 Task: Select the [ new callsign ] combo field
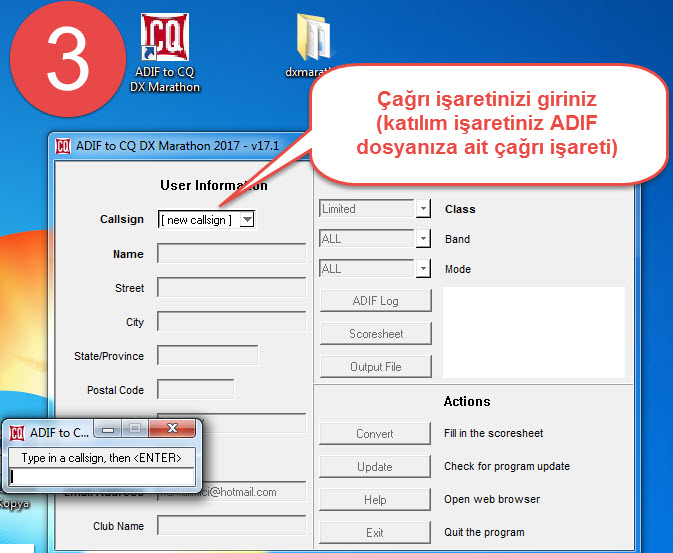click(x=206, y=219)
